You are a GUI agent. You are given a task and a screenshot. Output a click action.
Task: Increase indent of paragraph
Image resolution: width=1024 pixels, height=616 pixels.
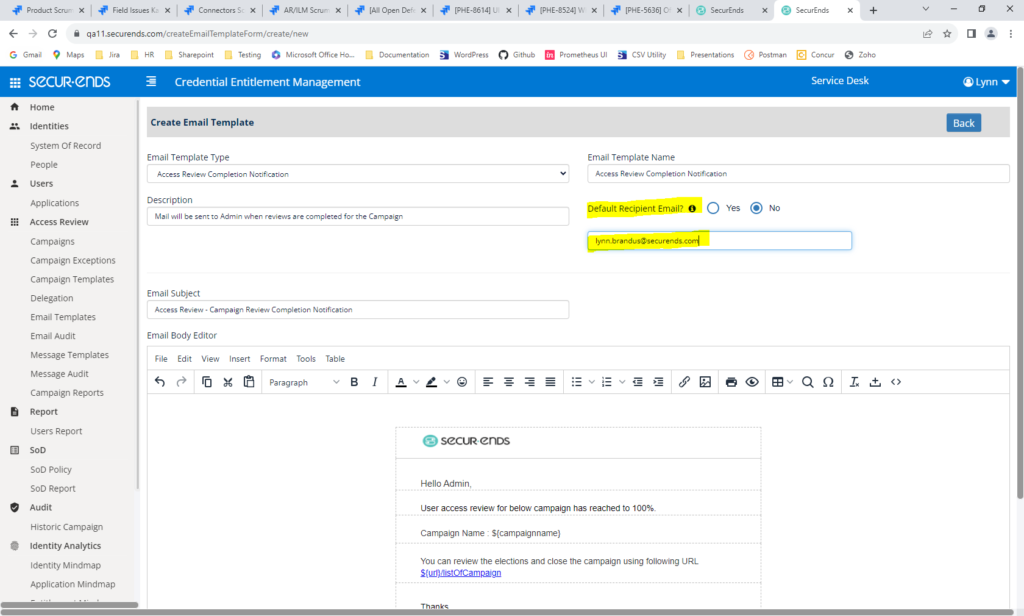click(x=658, y=382)
